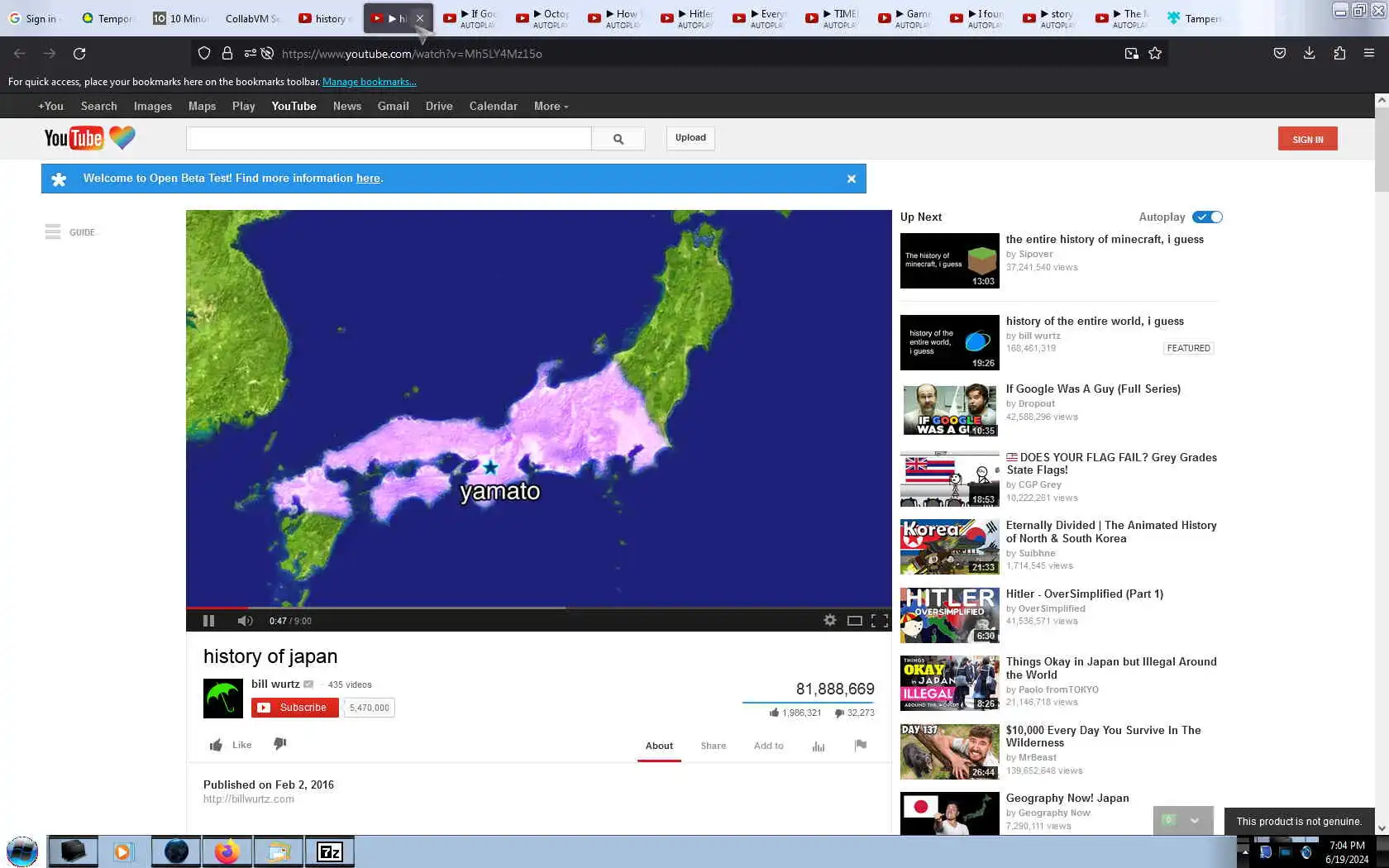
Task: Mute the video volume speaker icon
Action: click(245, 621)
